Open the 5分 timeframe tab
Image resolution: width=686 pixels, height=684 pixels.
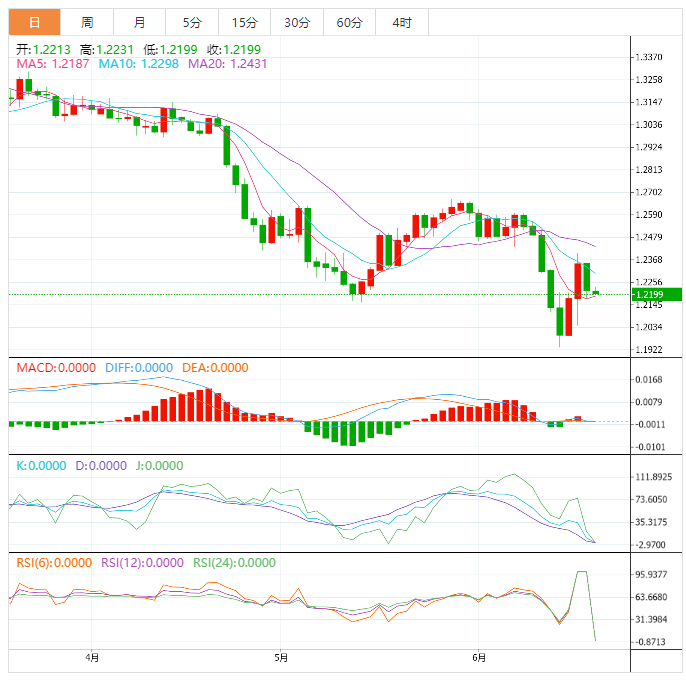(192, 22)
